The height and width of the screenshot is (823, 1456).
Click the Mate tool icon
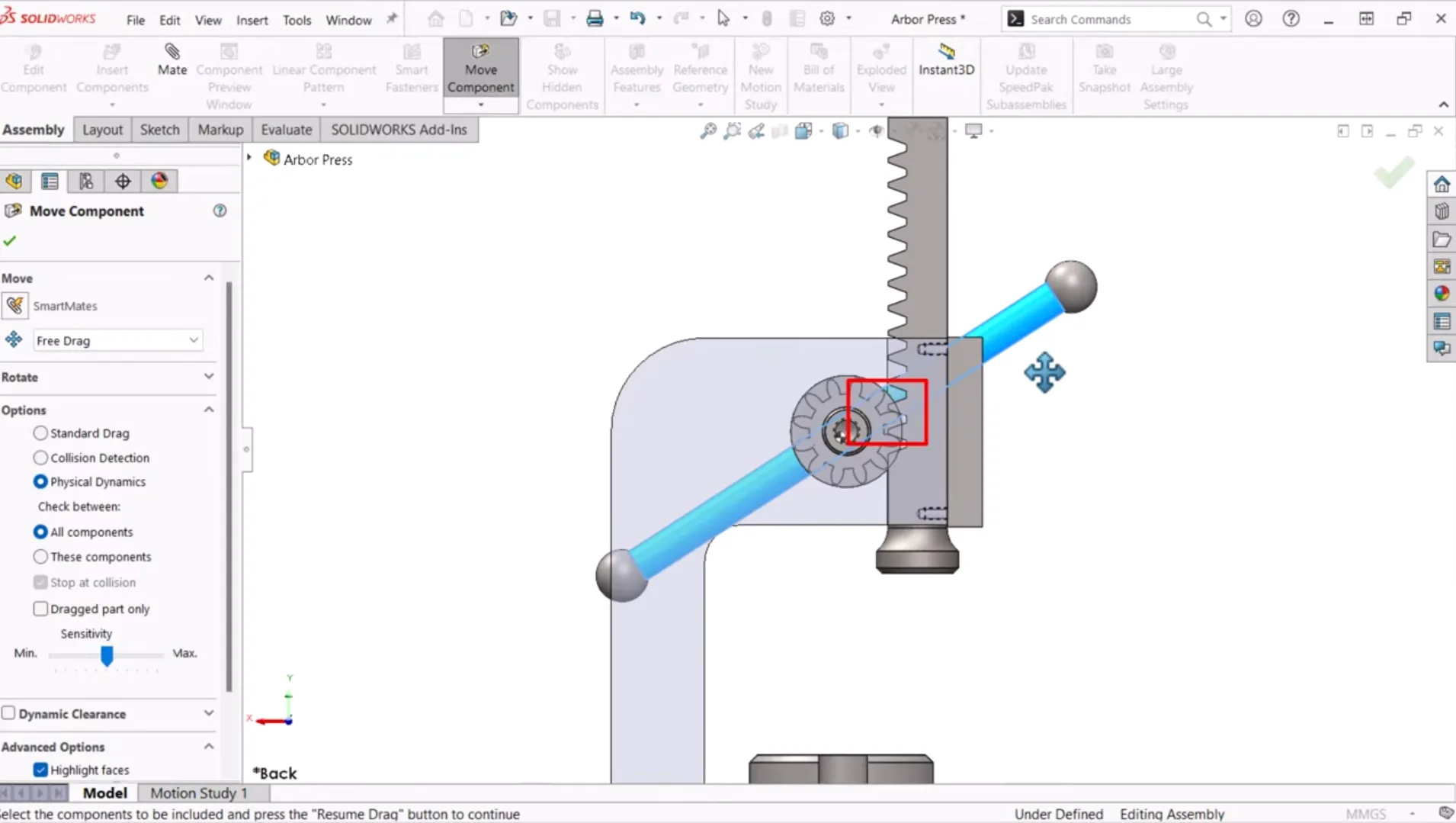[172, 59]
